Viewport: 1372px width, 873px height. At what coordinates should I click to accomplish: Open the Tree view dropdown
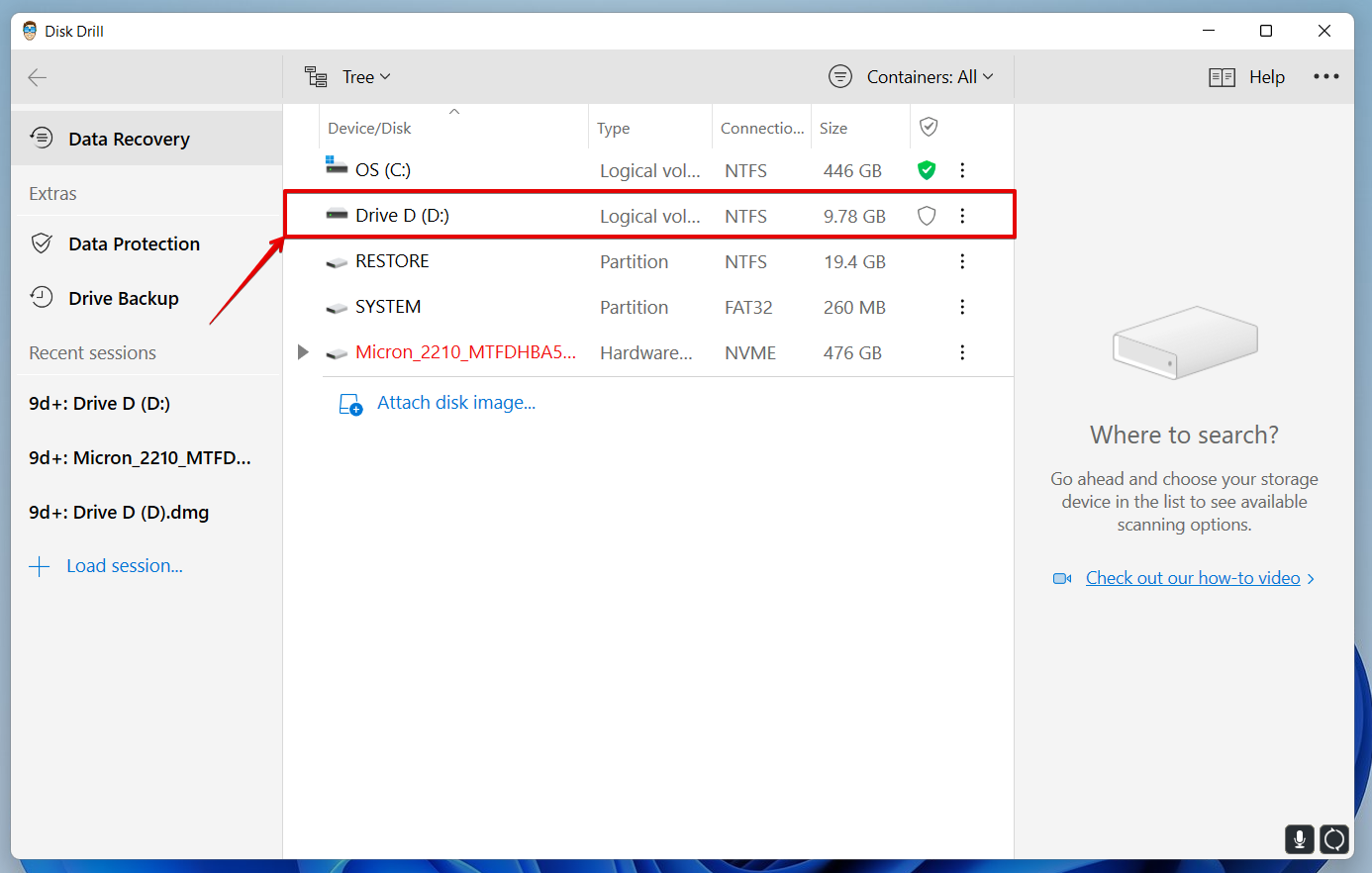366,77
